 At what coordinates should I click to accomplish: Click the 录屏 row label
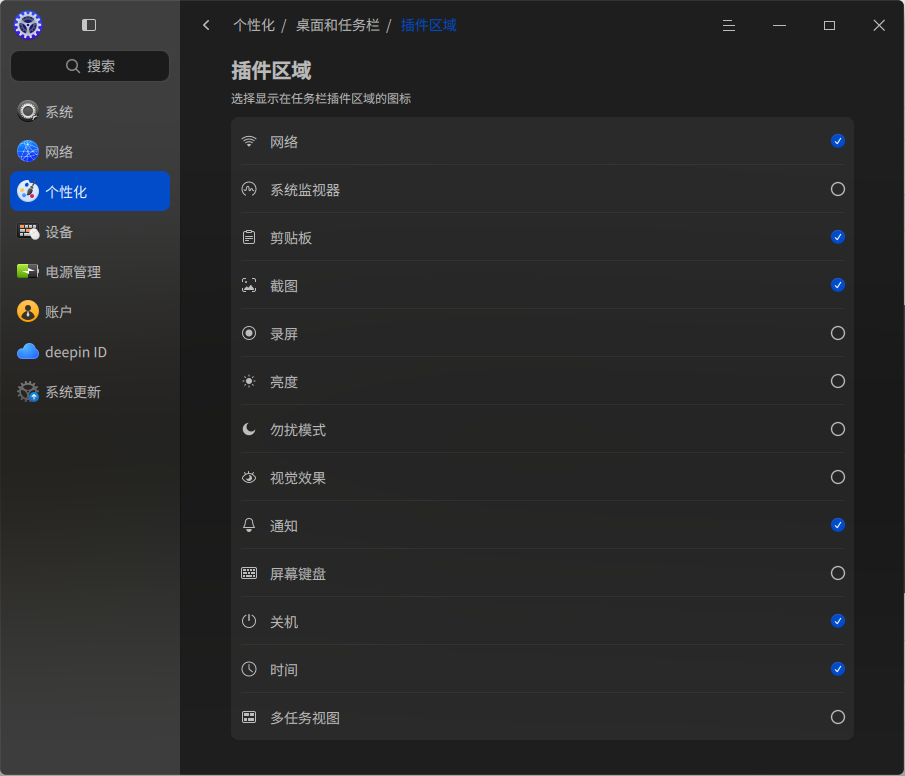point(284,334)
